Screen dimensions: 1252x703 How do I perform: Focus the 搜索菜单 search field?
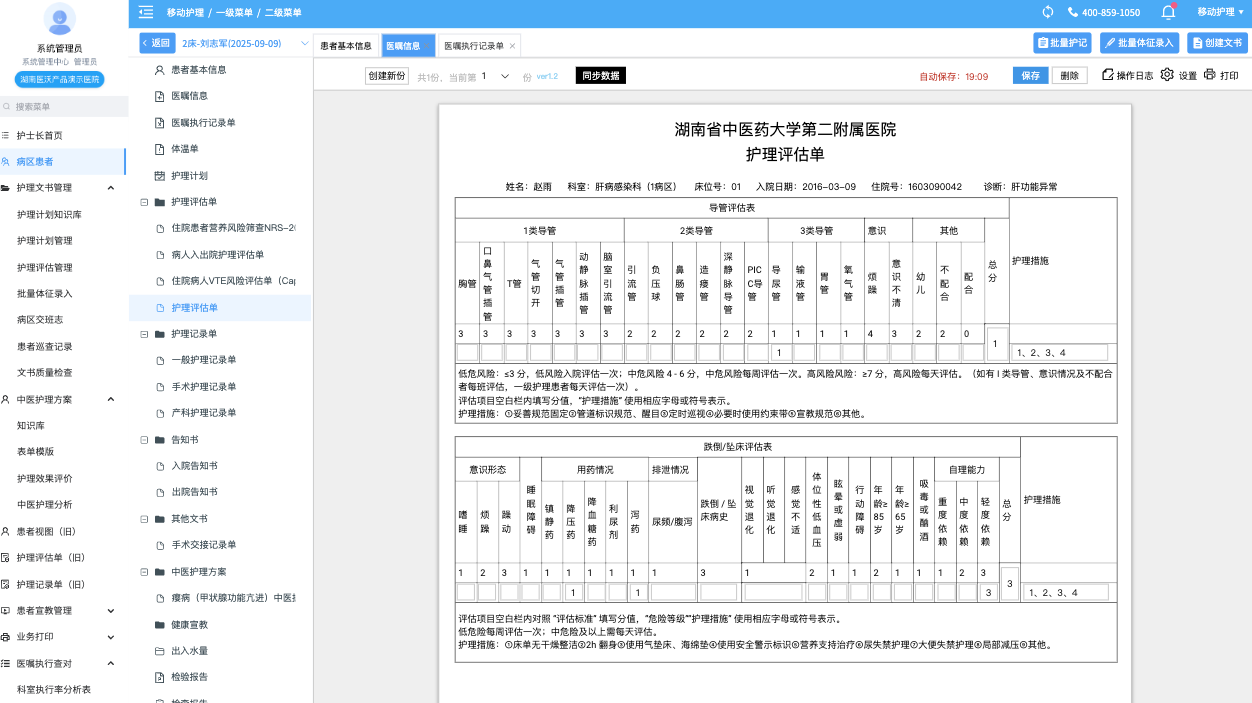[x=64, y=106]
